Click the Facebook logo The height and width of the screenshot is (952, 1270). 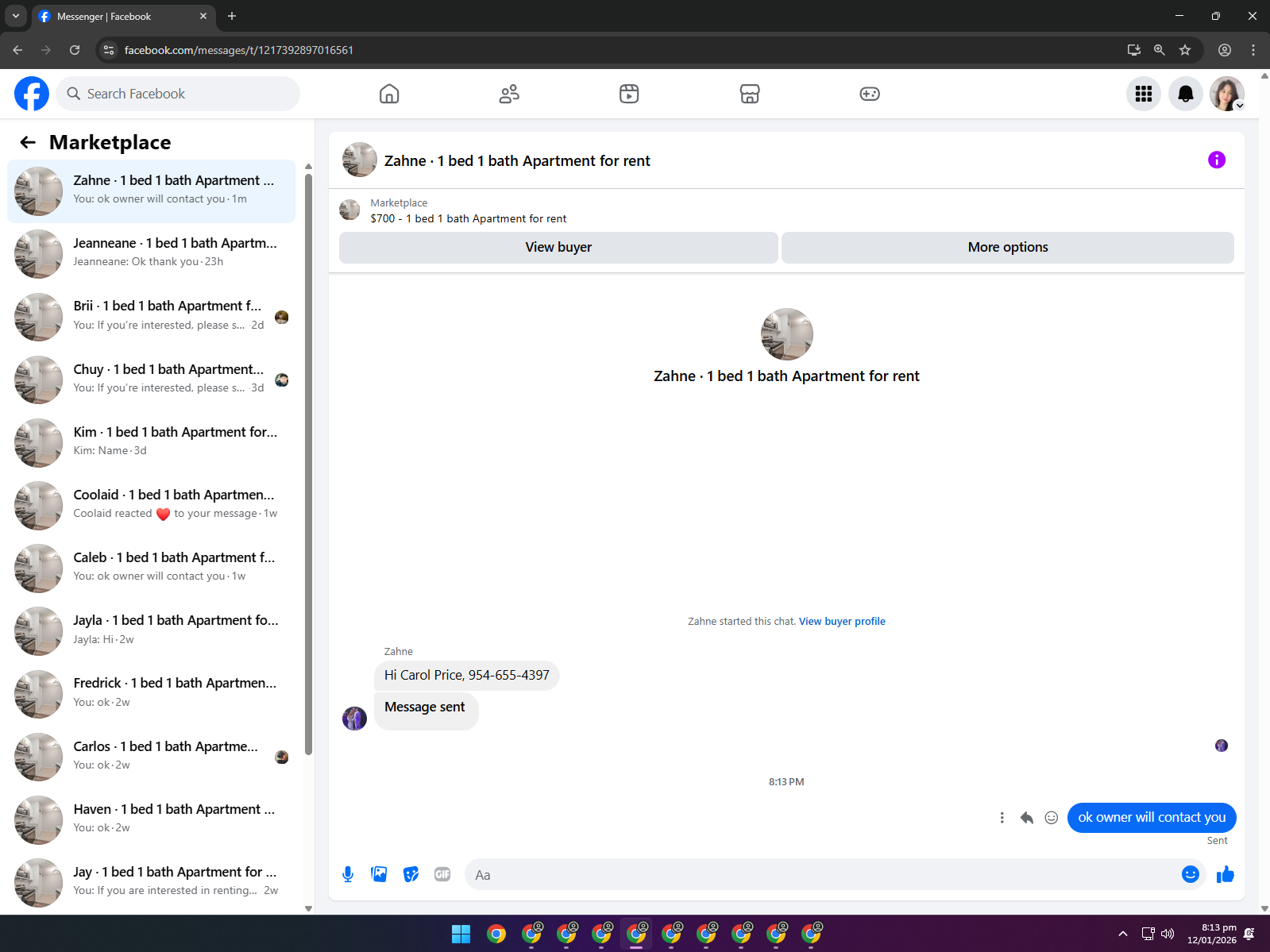[x=32, y=94]
